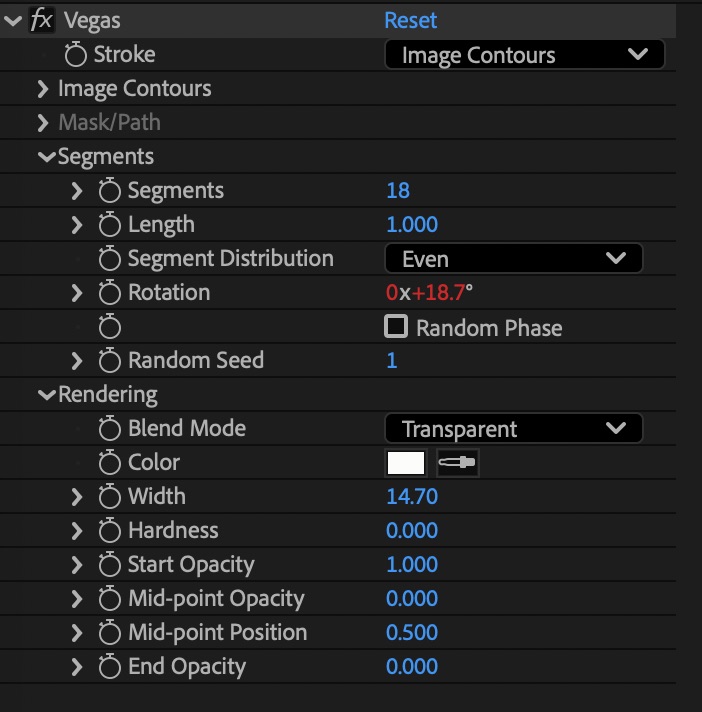
Task: Toggle the fx switch for Vegas effect
Action: pyautogui.click(x=41, y=20)
